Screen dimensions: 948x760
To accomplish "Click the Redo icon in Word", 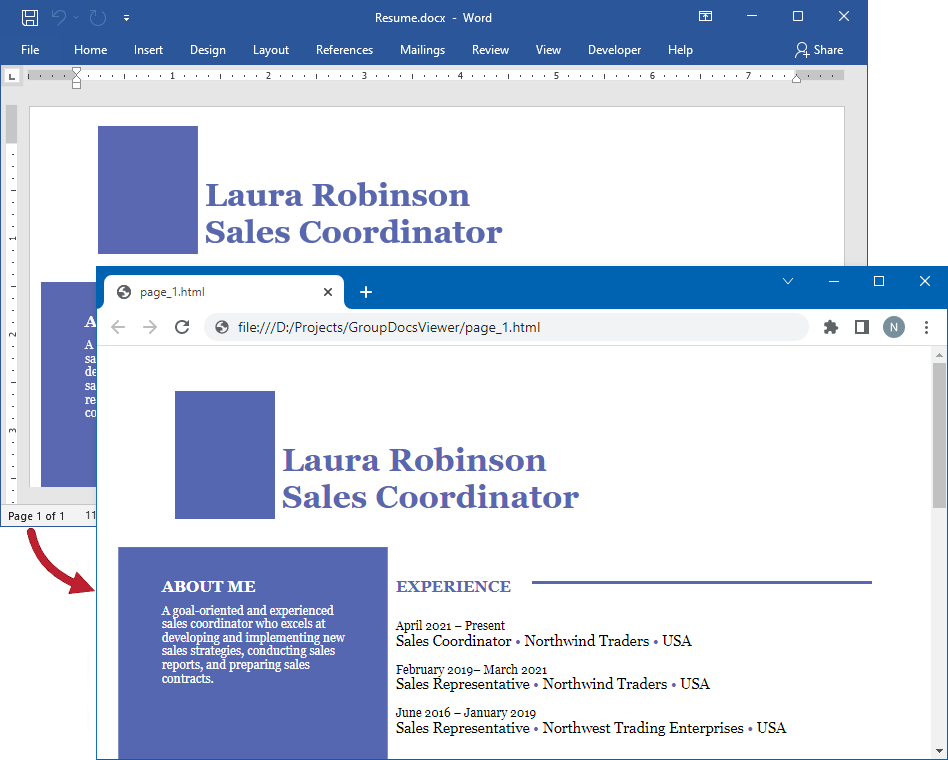I will tap(98, 18).
